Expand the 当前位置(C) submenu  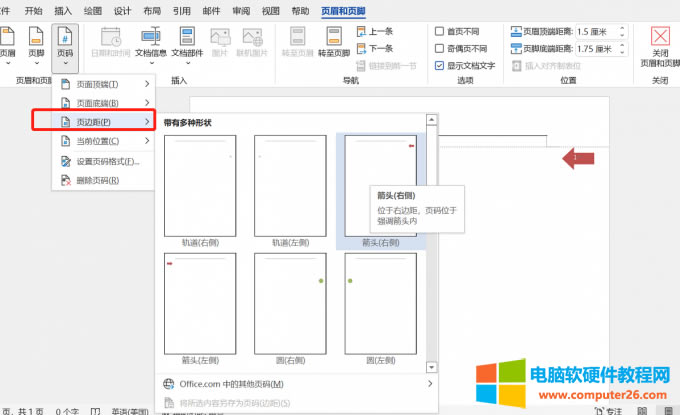tap(103, 141)
